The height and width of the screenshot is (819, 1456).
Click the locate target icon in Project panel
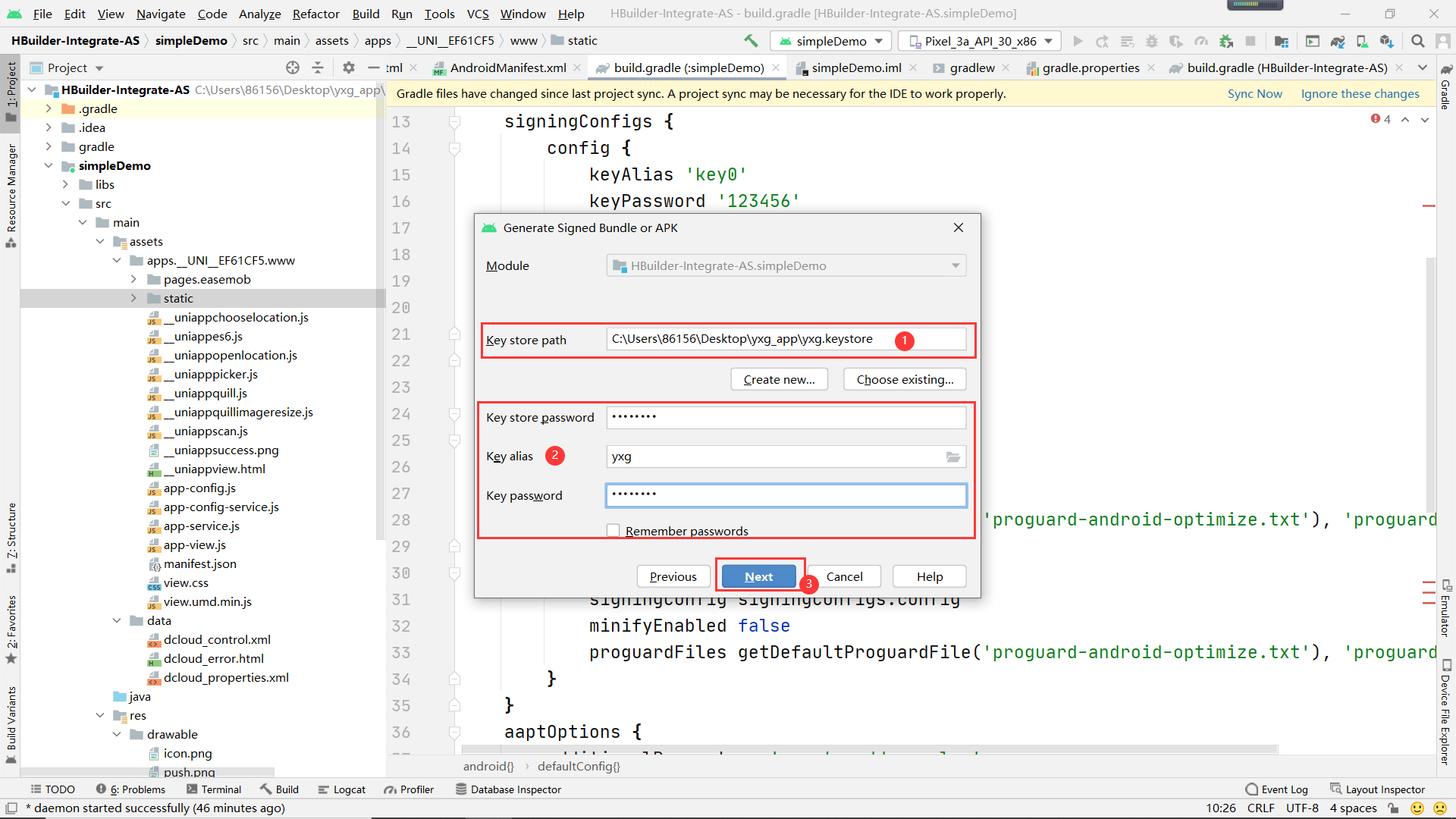(x=293, y=67)
